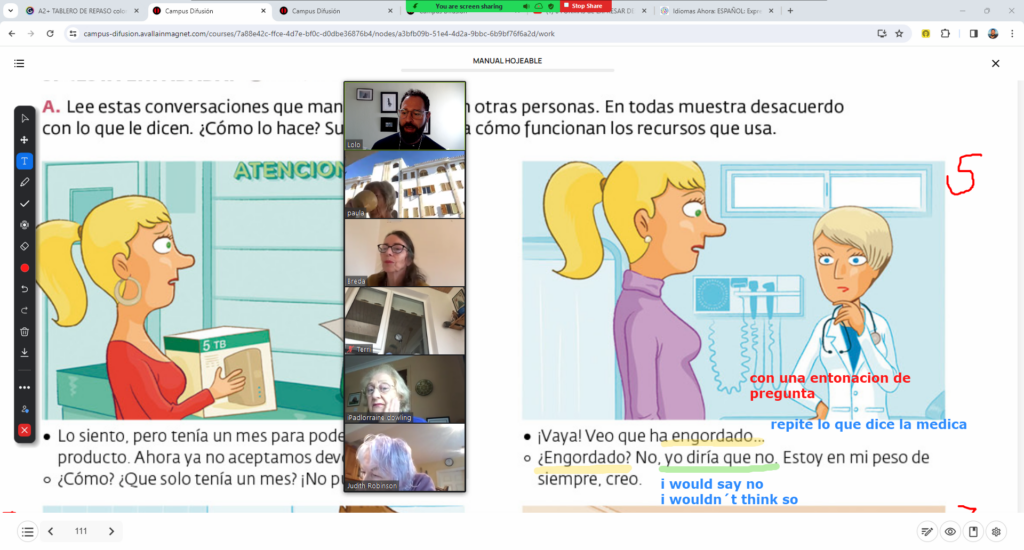Click the annotation 'repite lo que dice la medica'
The image size is (1024, 550).
click(x=869, y=425)
